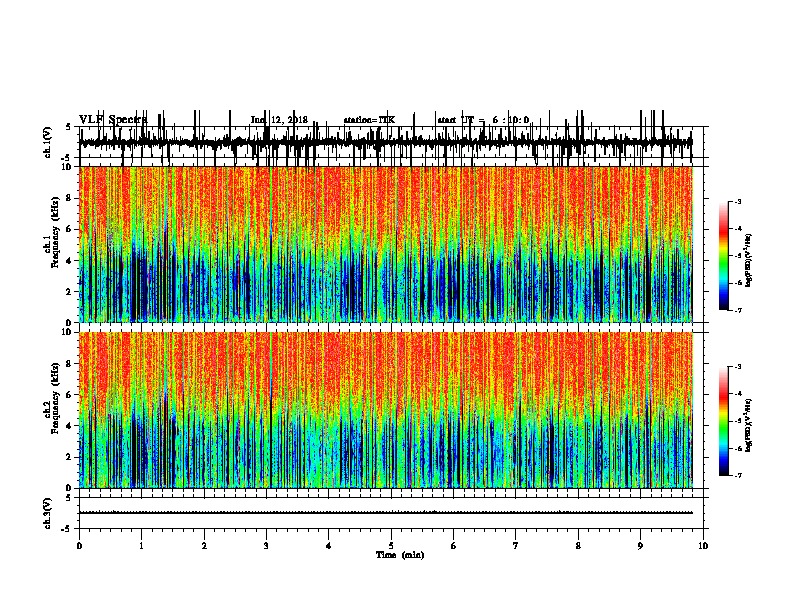This screenshot has height=612, width=792.
Task: Select the start UT time header text
Action: pos(483,120)
